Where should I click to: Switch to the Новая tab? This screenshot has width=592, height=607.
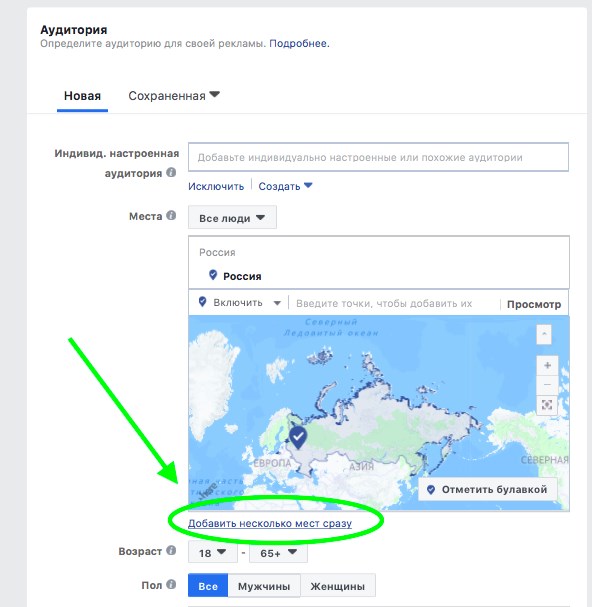tap(82, 96)
